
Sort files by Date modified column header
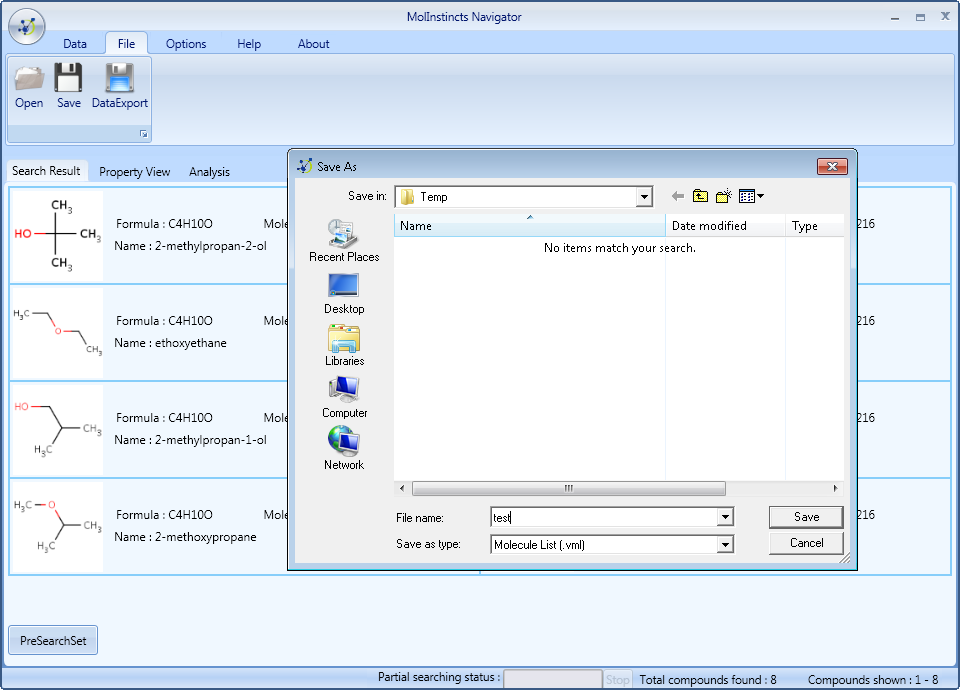point(725,225)
